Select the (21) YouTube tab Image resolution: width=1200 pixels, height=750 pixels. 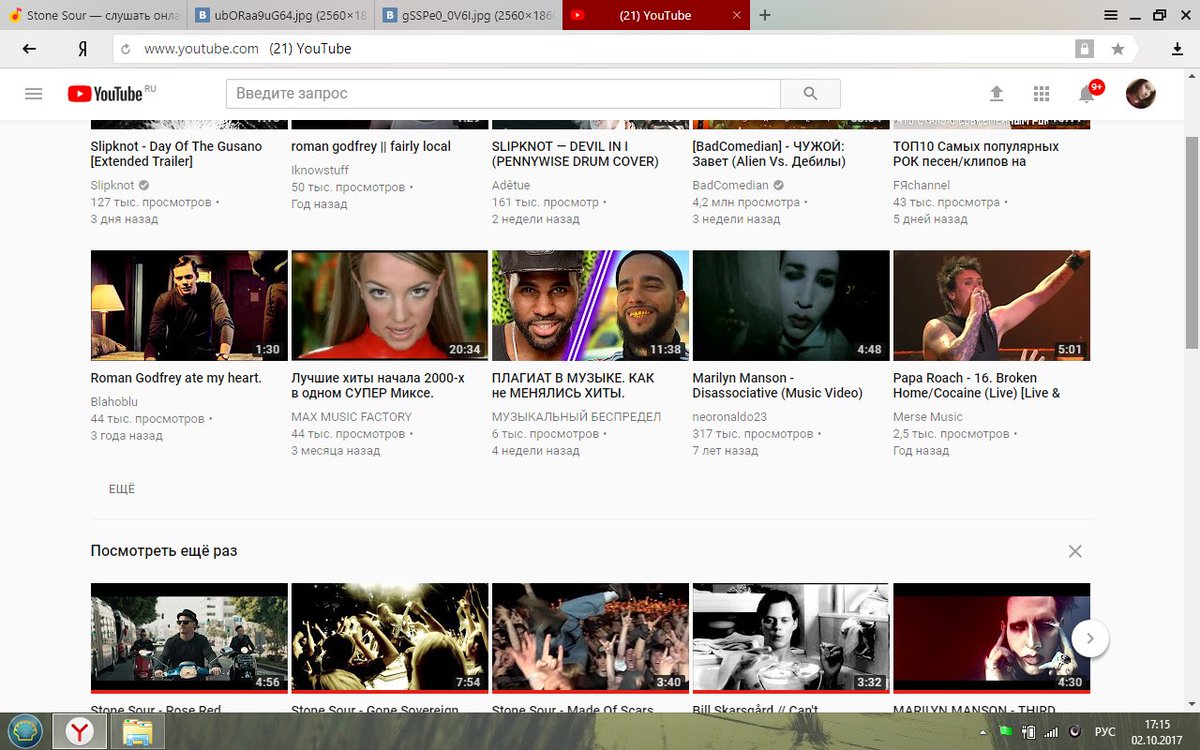pyautogui.click(x=655, y=15)
